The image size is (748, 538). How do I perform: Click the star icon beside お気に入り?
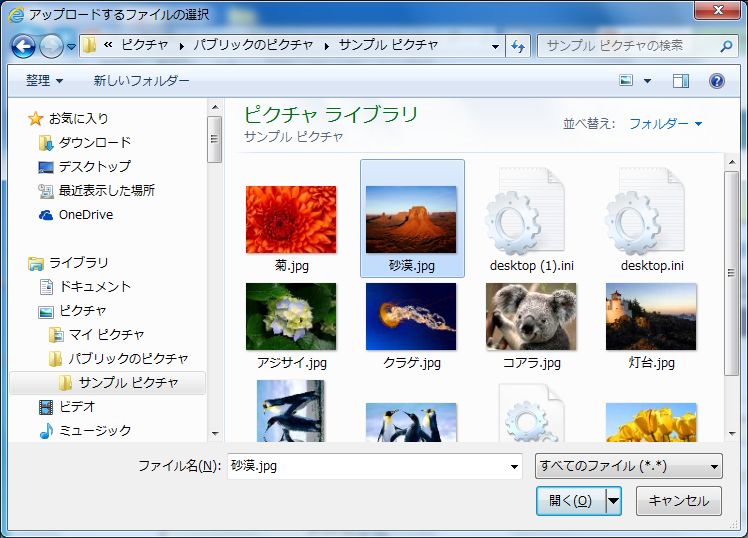(x=36, y=118)
